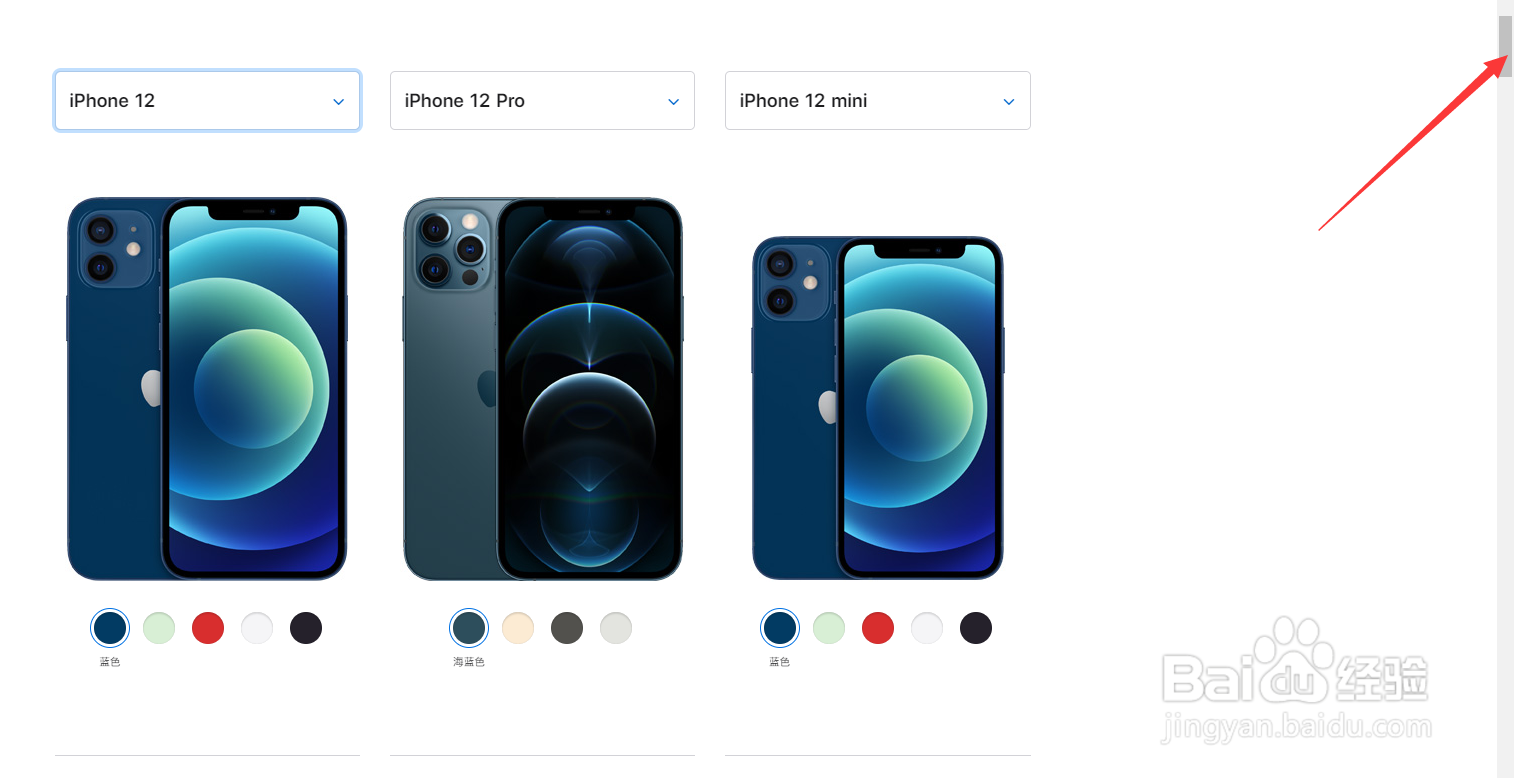
Task: Click the iPhone 12 product image
Action: point(207,389)
